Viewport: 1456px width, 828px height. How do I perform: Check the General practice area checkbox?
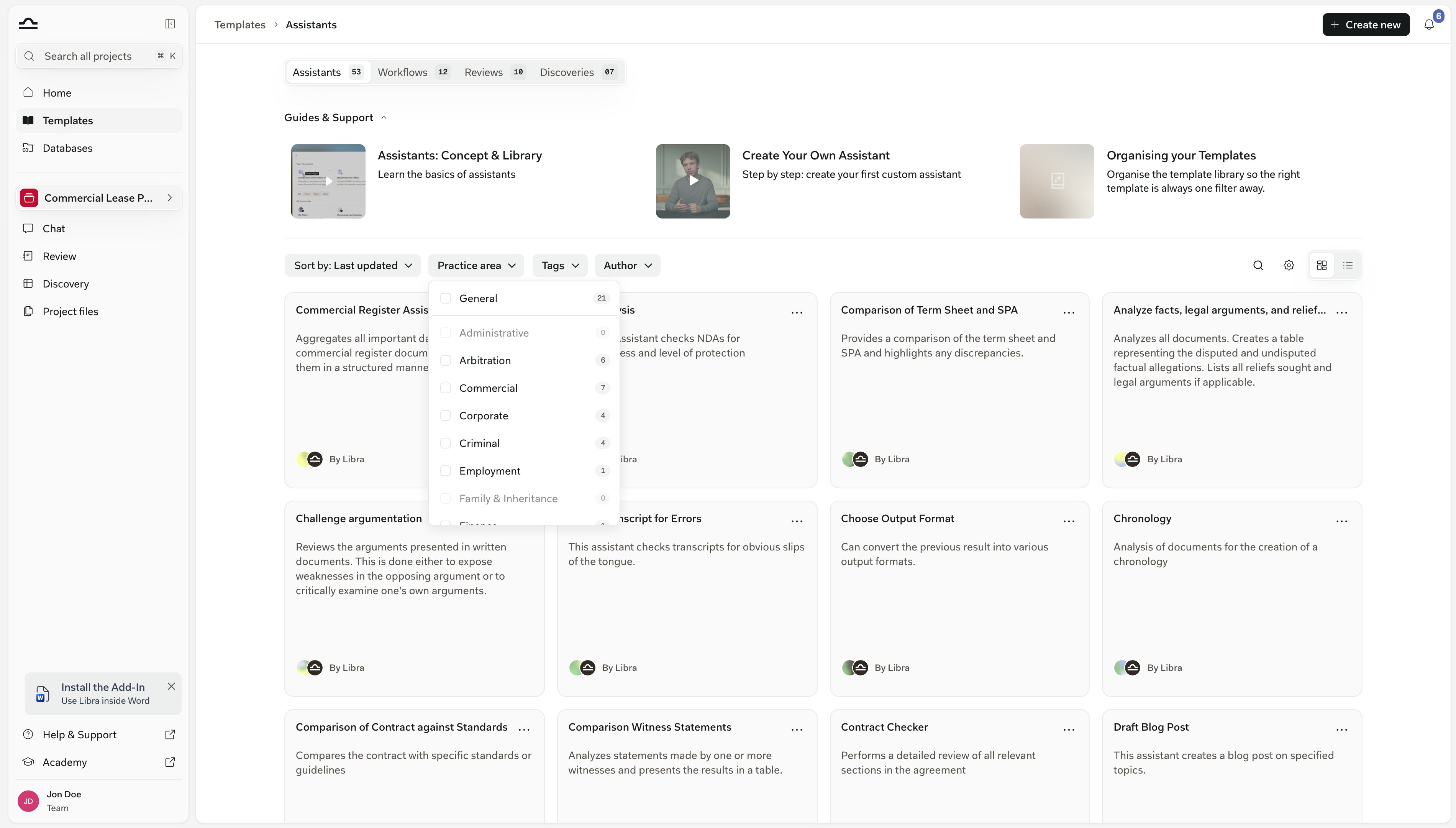pyautogui.click(x=446, y=299)
